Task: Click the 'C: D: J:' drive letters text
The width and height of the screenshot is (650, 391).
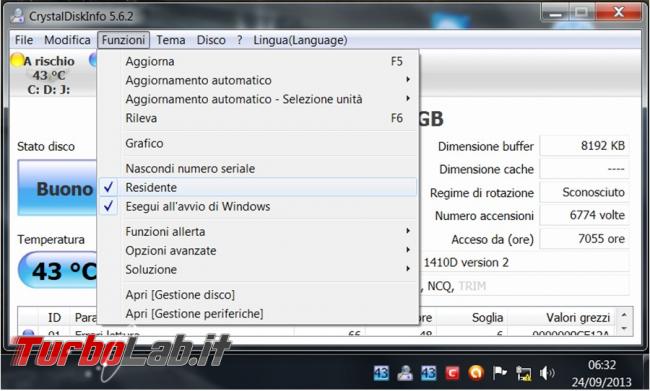Action: tap(49, 90)
